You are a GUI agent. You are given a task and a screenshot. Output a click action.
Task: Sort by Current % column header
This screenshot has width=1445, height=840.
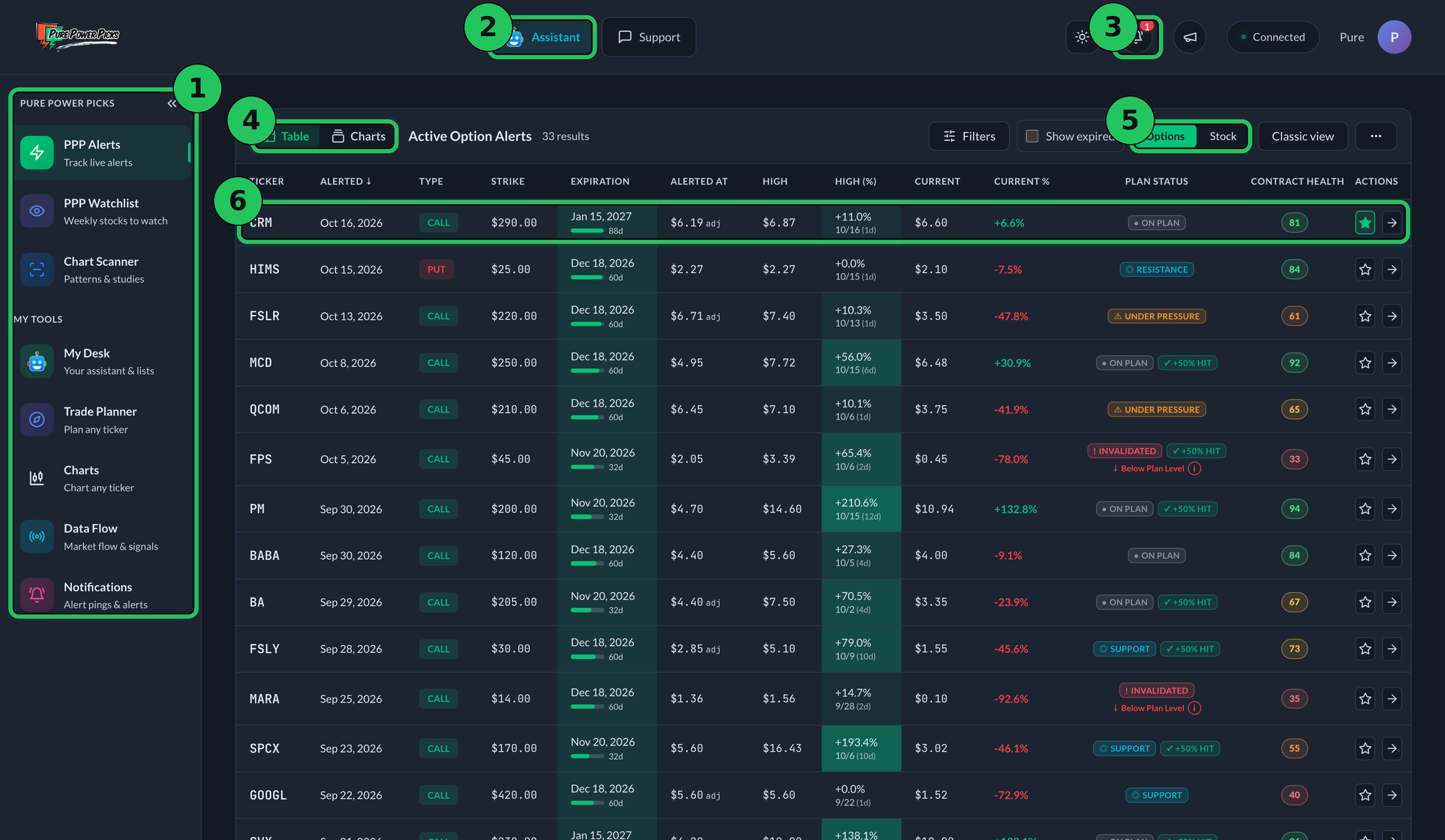coord(1022,181)
